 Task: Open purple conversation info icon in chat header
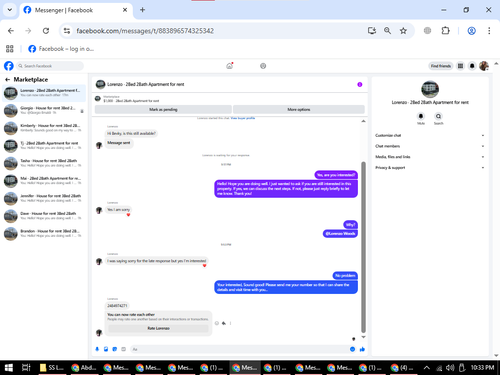360,84
